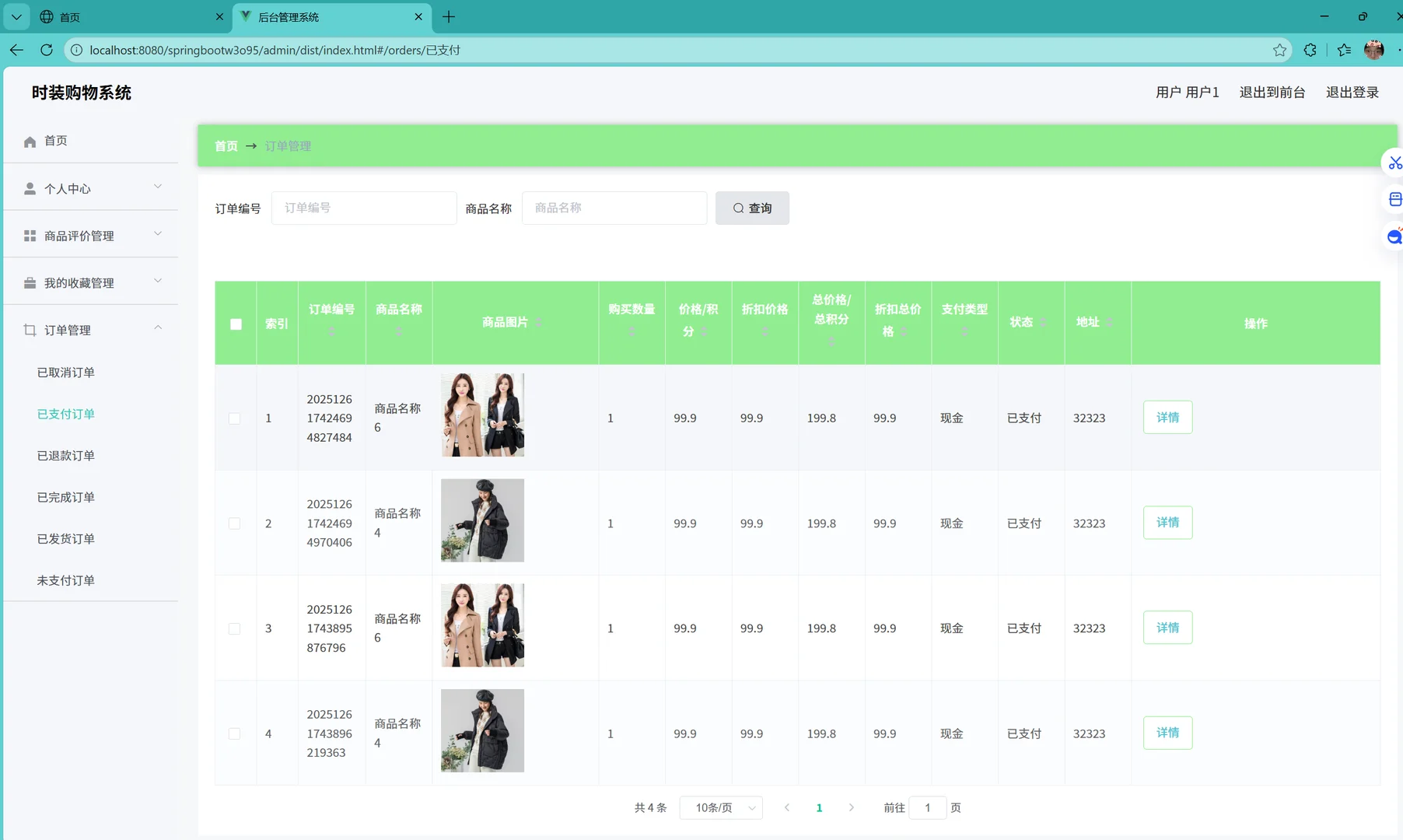Open the browser extensions icon

1310,50
